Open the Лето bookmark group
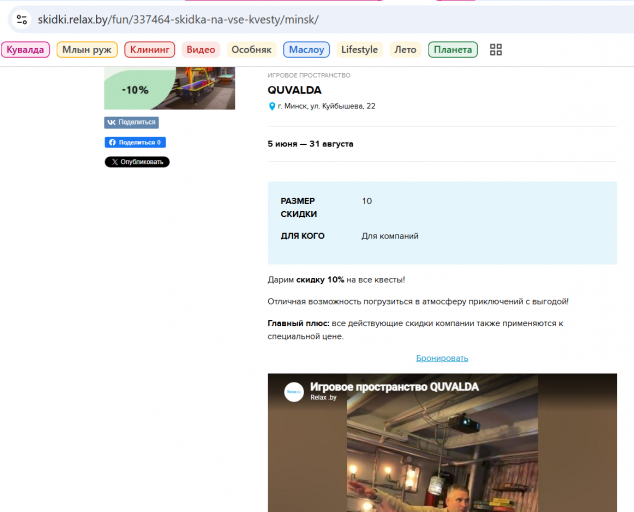 [x=405, y=50]
